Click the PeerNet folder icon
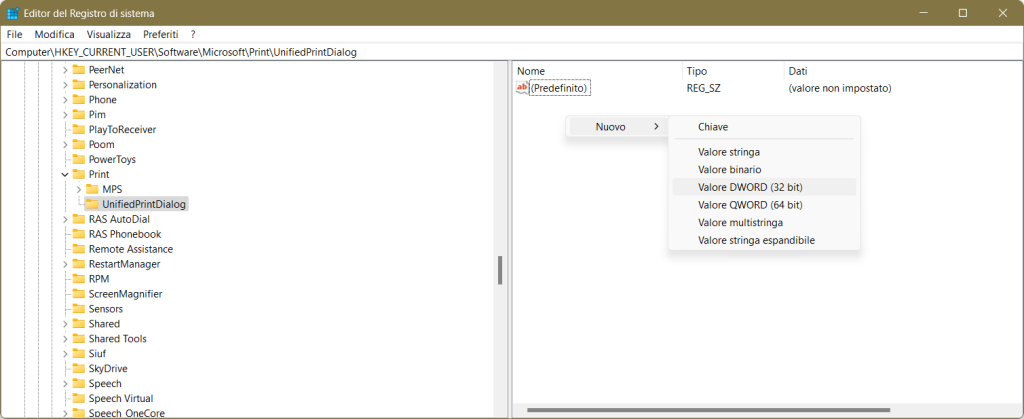The image size is (1024, 419). (79, 70)
